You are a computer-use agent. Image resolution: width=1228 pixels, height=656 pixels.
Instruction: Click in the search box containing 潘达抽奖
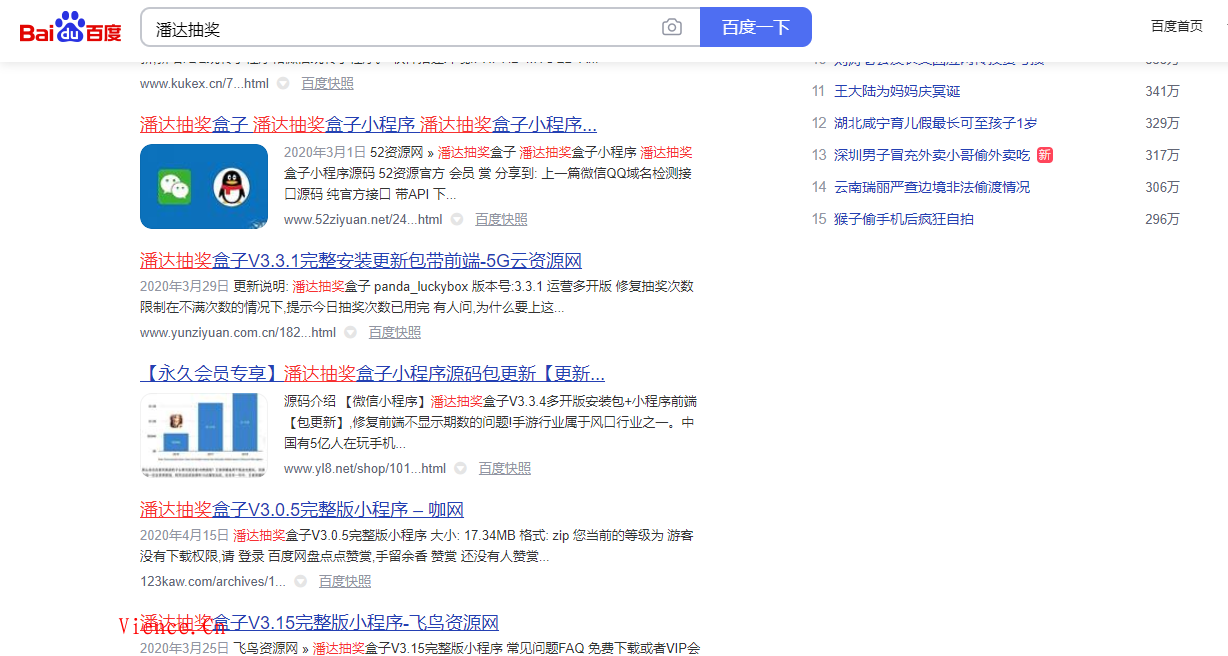point(400,28)
